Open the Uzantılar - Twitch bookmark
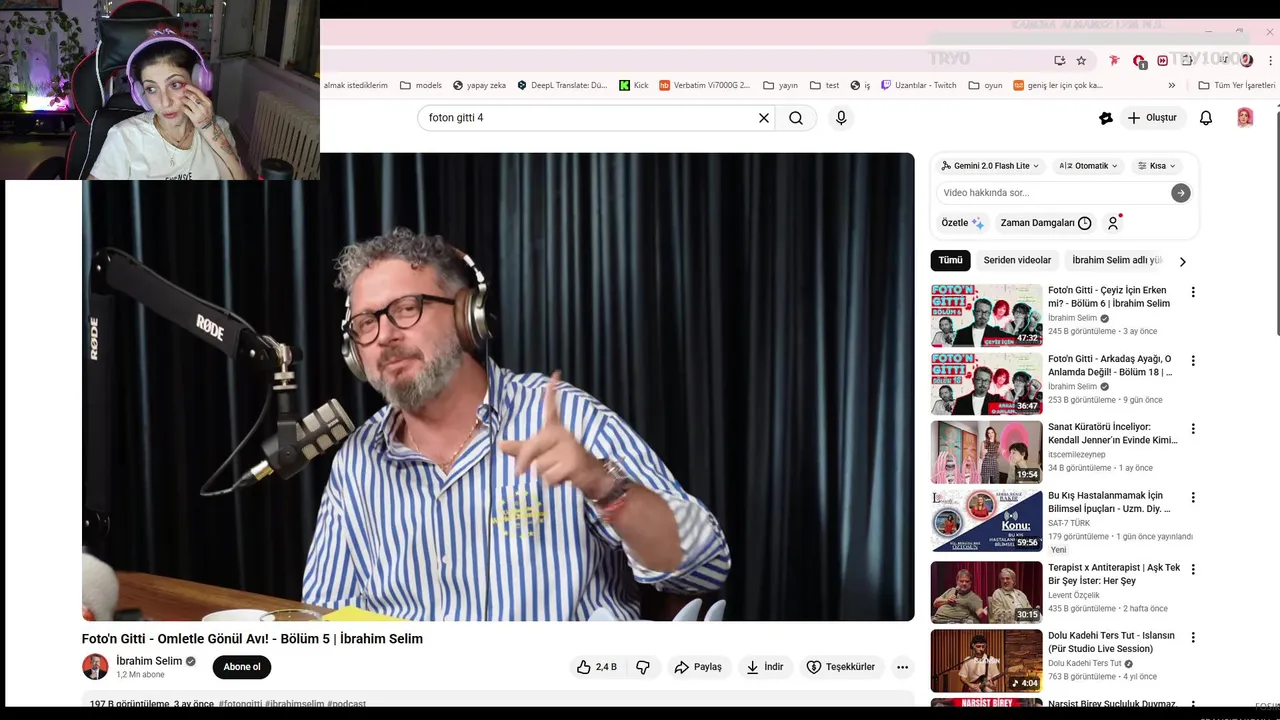The height and width of the screenshot is (720, 1280). pyautogui.click(x=919, y=85)
